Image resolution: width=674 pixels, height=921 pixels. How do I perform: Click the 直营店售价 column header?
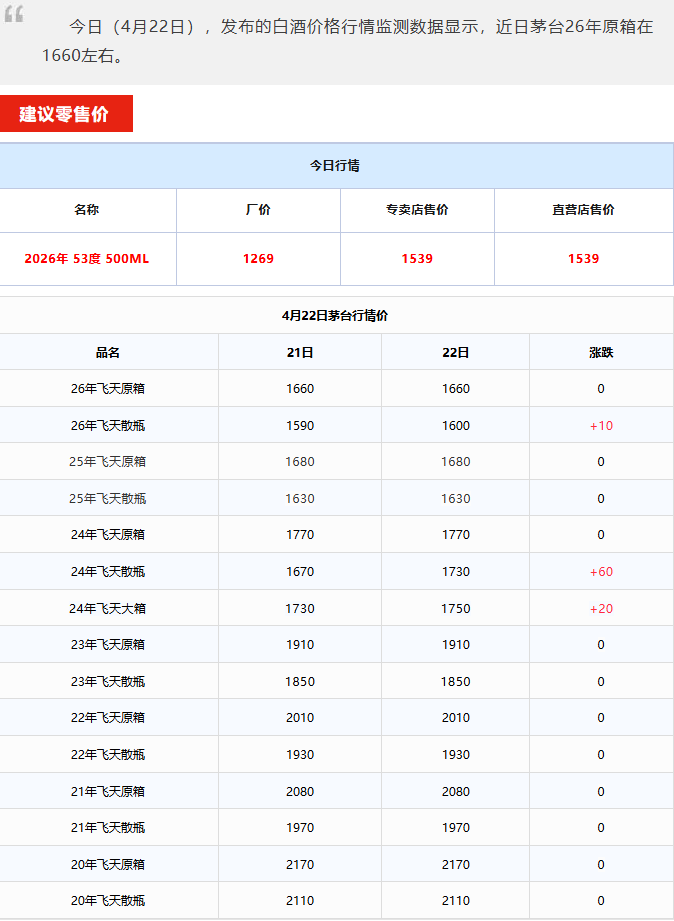(583, 210)
